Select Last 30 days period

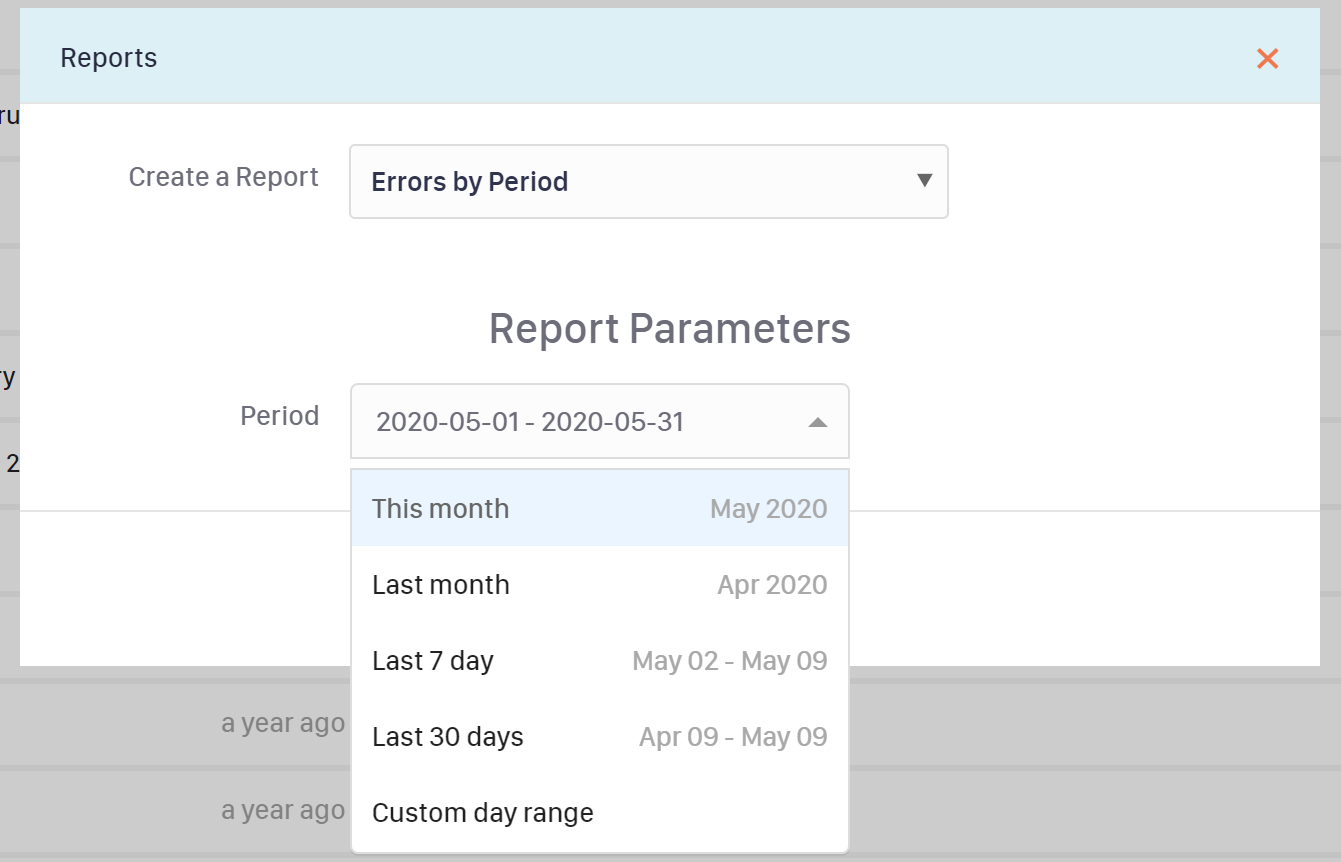[x=448, y=737]
